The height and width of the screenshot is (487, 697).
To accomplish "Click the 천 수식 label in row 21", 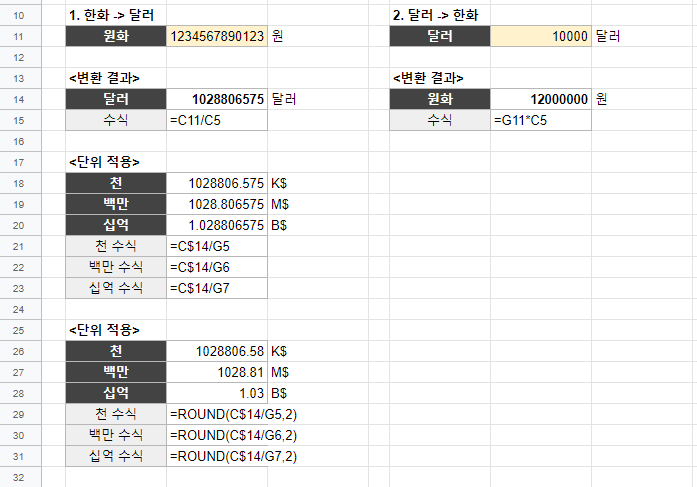I will click(116, 246).
